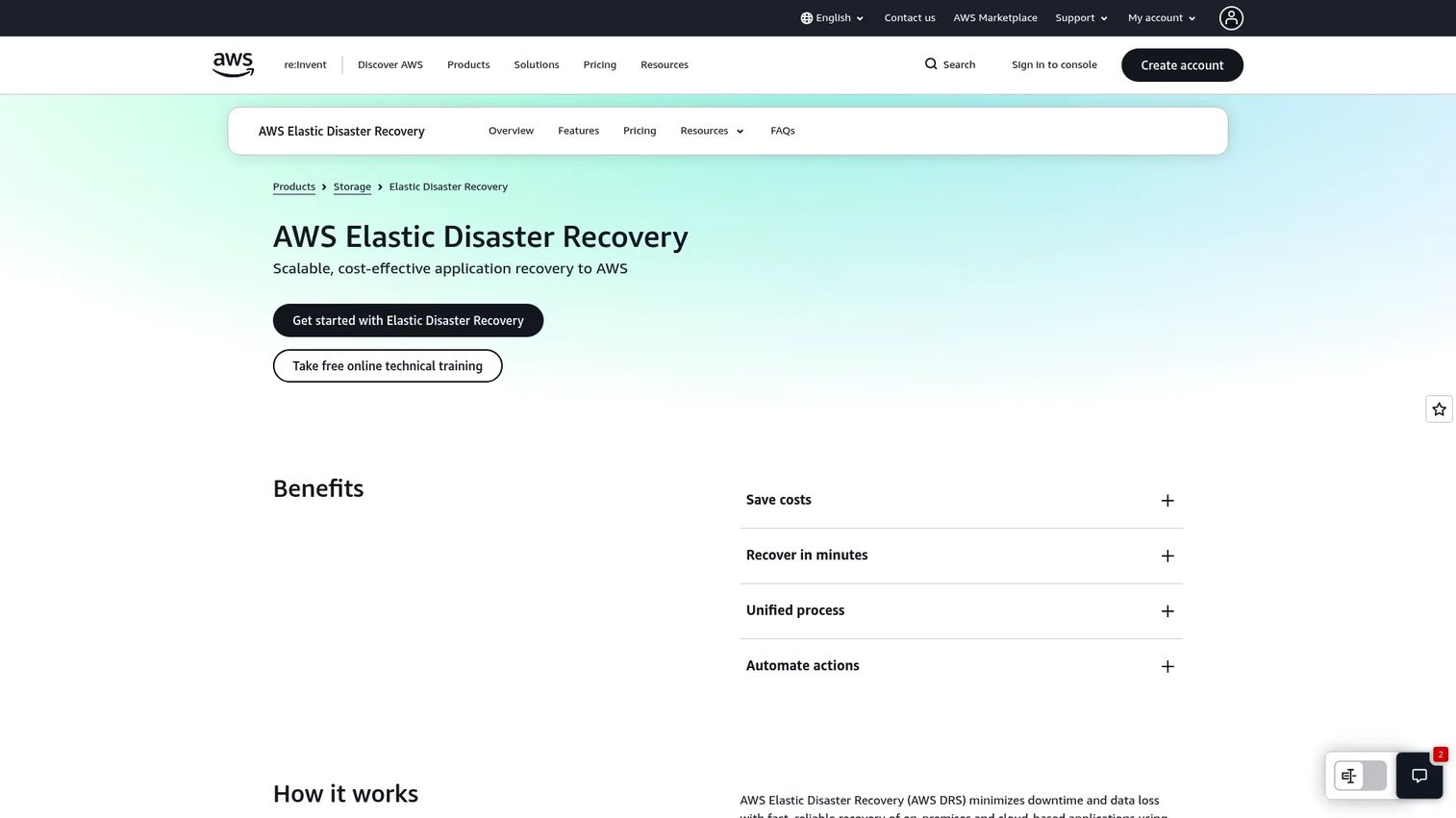Screen dimensions: 1456x818
Task: Click the AWS Elastic Disaster Recovery title beside Overview
Action: point(341,132)
